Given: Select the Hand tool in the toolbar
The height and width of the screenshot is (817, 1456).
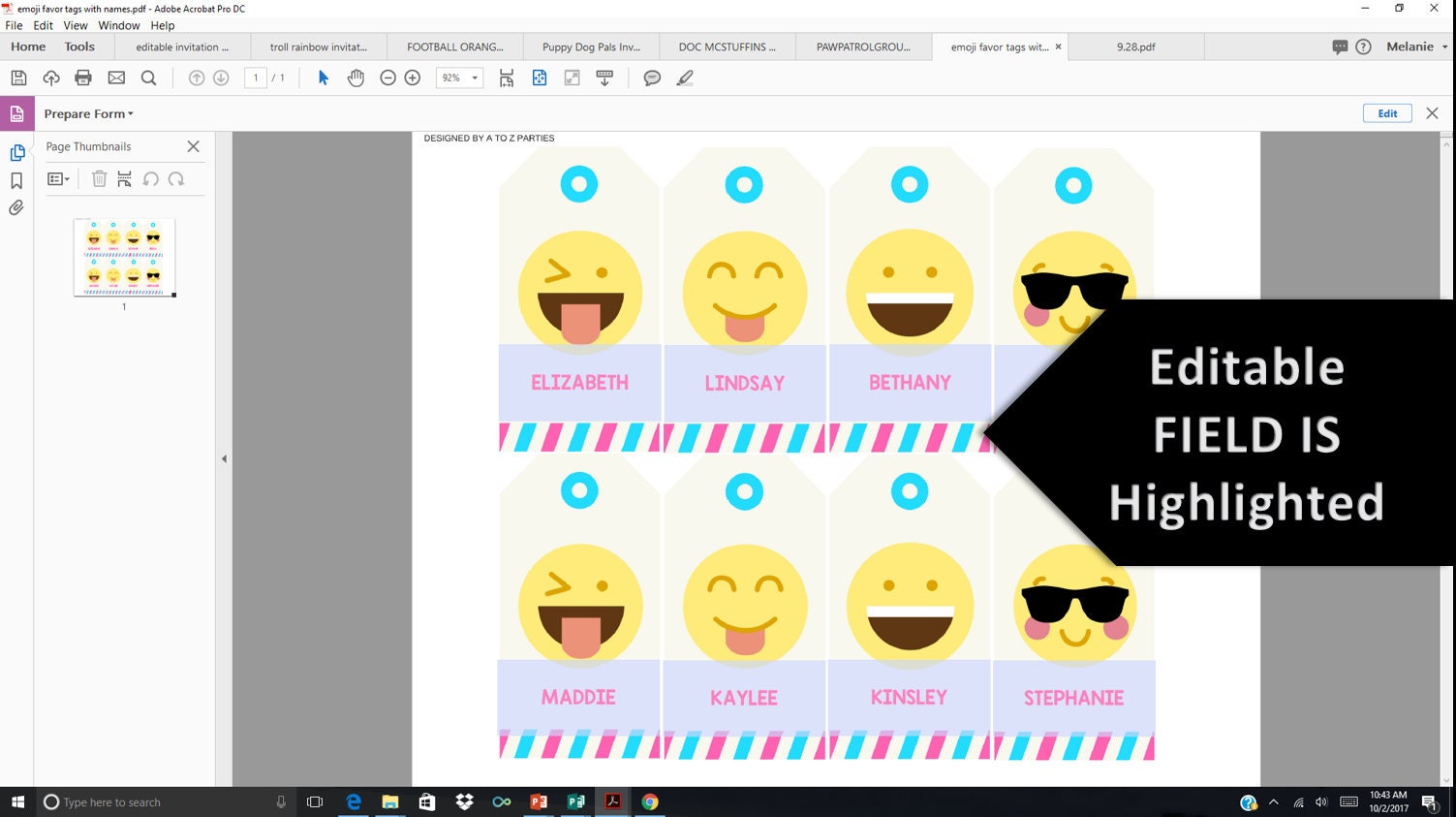Looking at the screenshot, I should 356,78.
